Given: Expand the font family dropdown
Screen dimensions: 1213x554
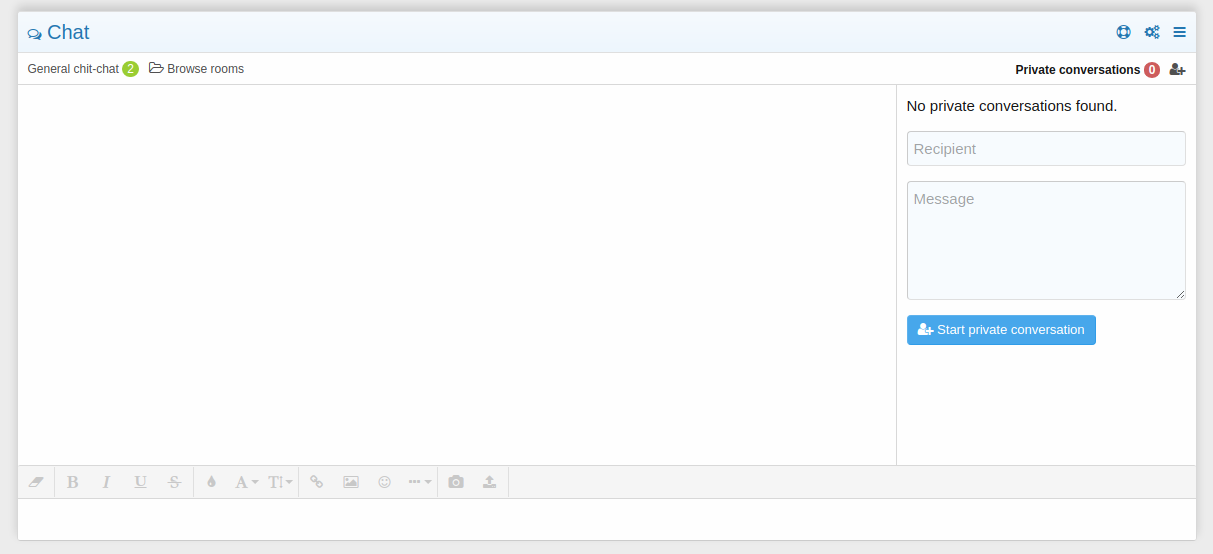Looking at the screenshot, I should click(246, 482).
